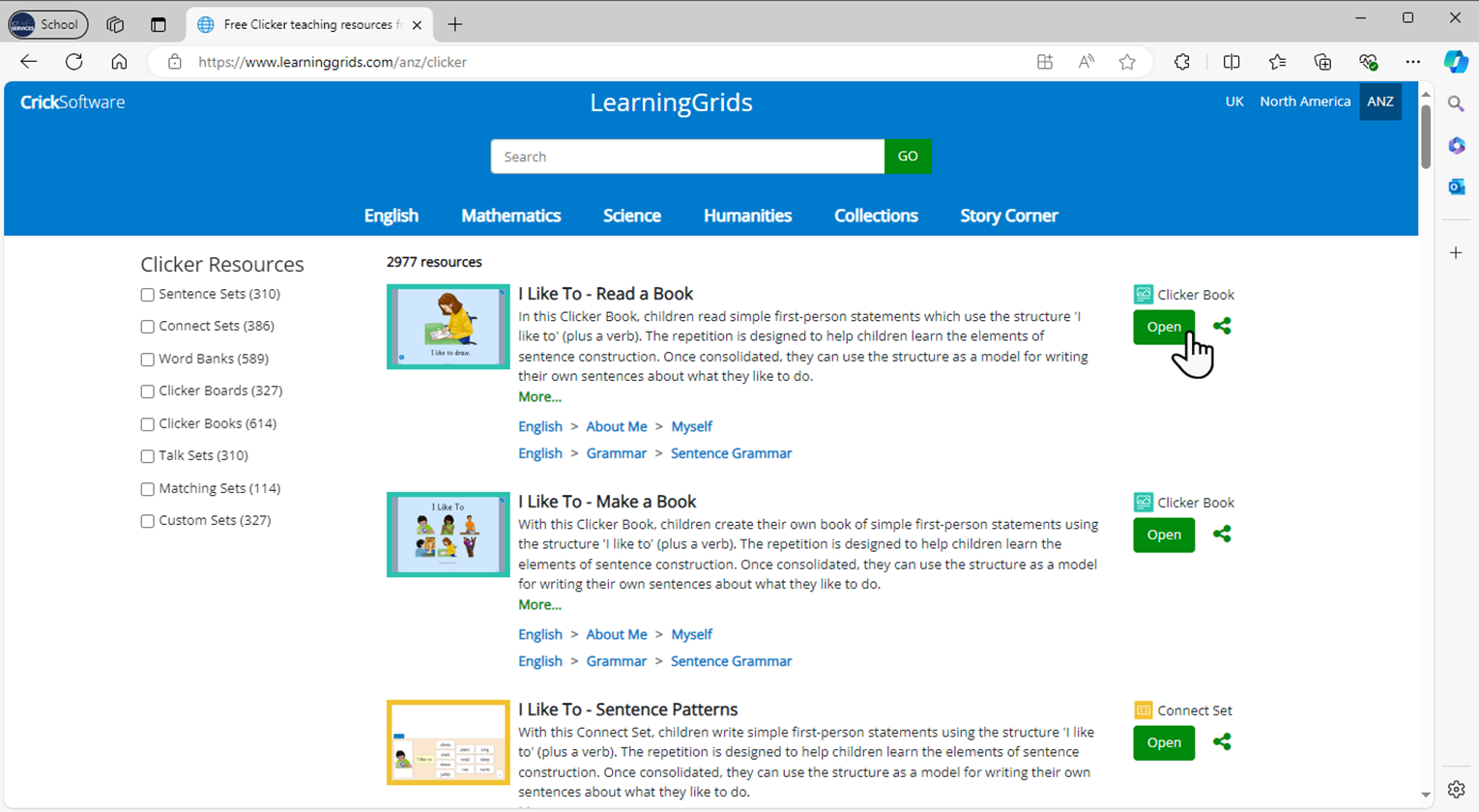Select the ANZ region
This screenshot has height=812, width=1479.
click(x=1380, y=101)
